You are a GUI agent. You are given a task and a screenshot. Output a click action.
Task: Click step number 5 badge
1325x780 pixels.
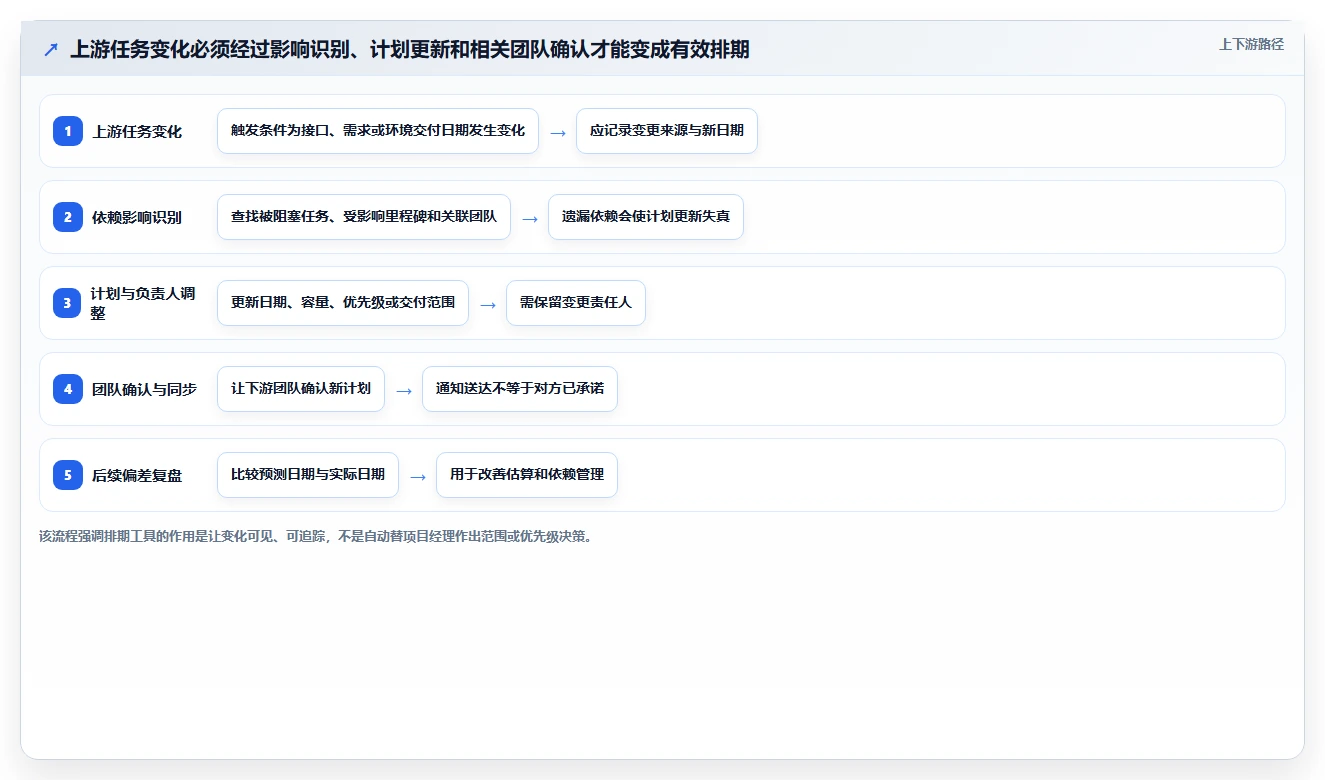click(68, 475)
